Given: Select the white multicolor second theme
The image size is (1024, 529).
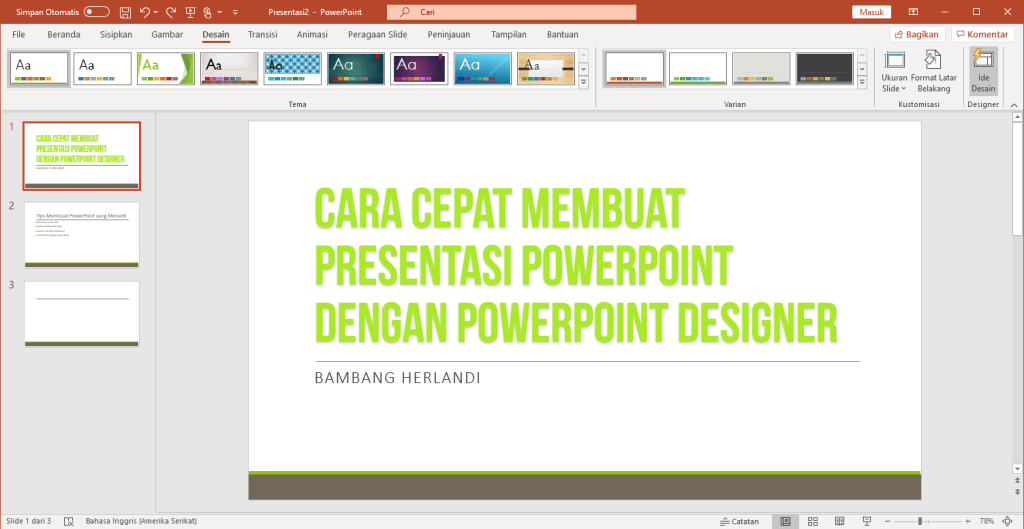Looking at the screenshot, I should tap(103, 69).
